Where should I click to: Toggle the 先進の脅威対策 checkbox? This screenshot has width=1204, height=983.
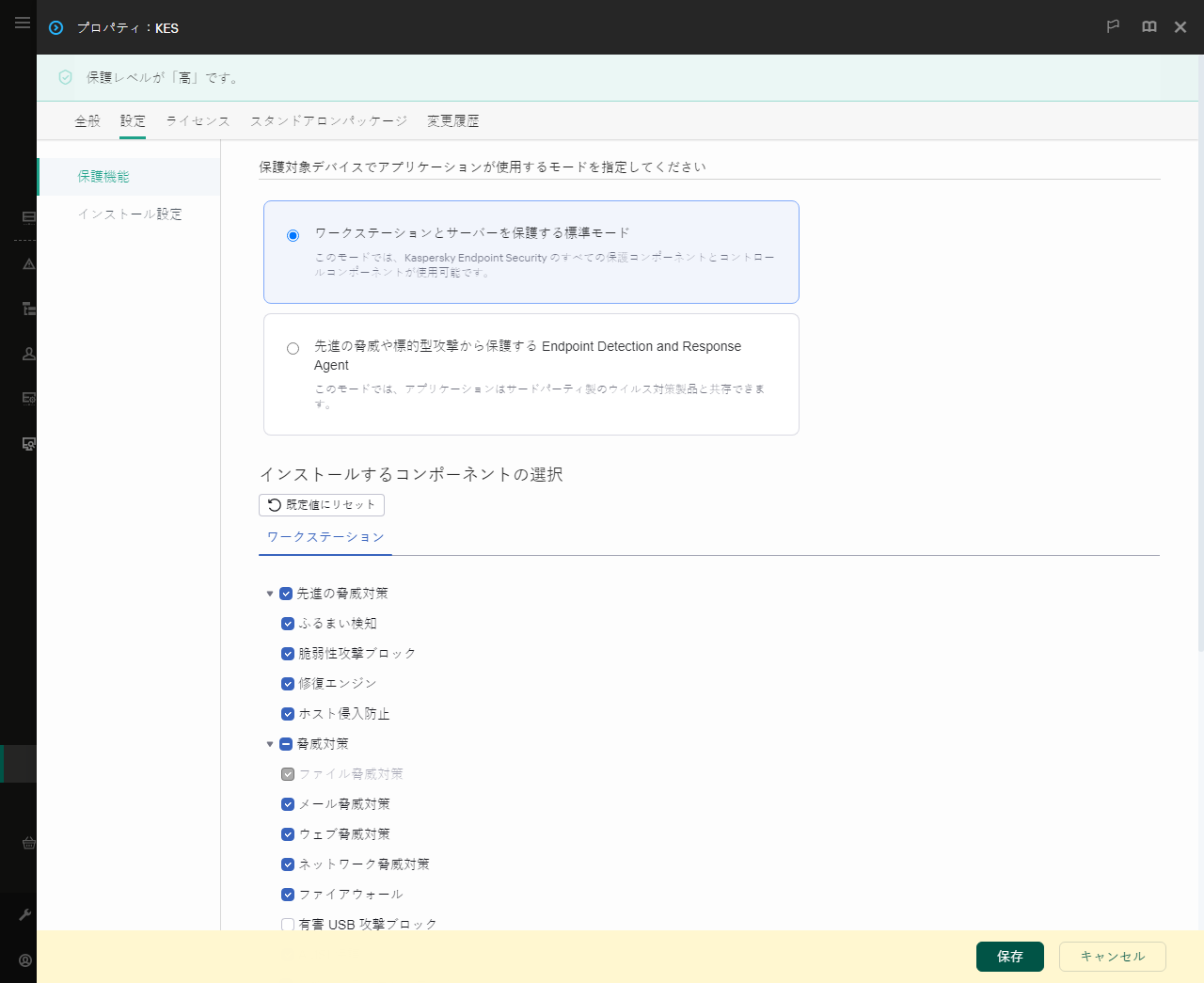(x=286, y=594)
